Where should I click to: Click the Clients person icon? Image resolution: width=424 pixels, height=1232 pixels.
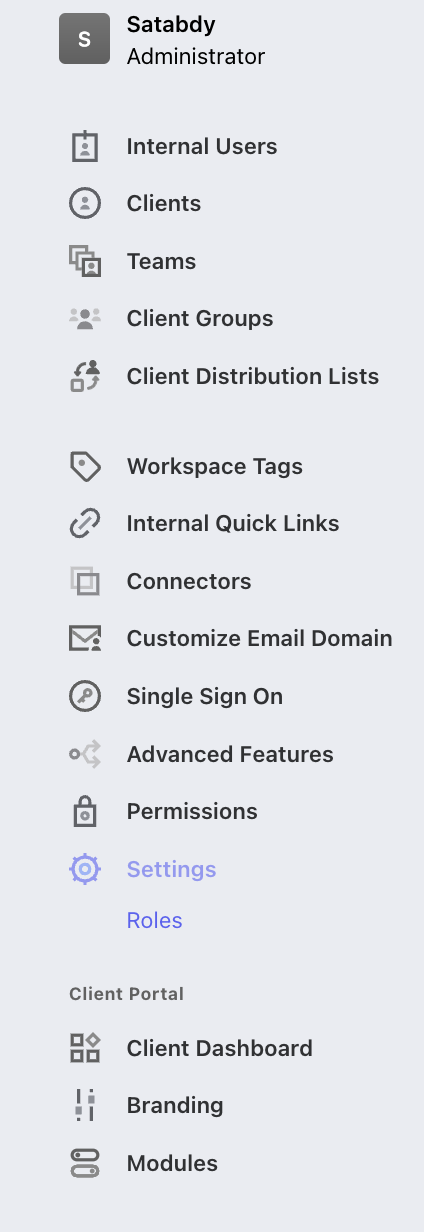click(x=85, y=204)
